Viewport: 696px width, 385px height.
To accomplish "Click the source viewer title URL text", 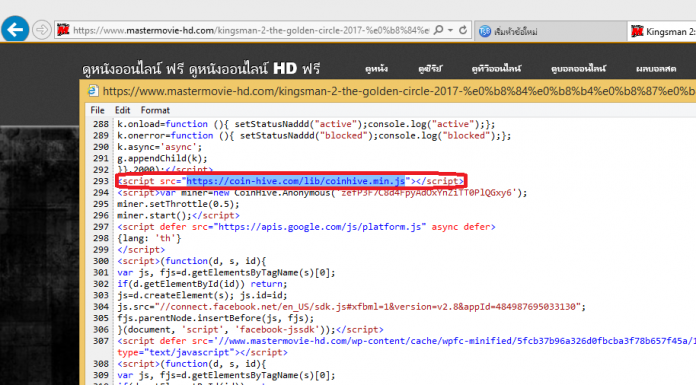I will click(399, 91).
